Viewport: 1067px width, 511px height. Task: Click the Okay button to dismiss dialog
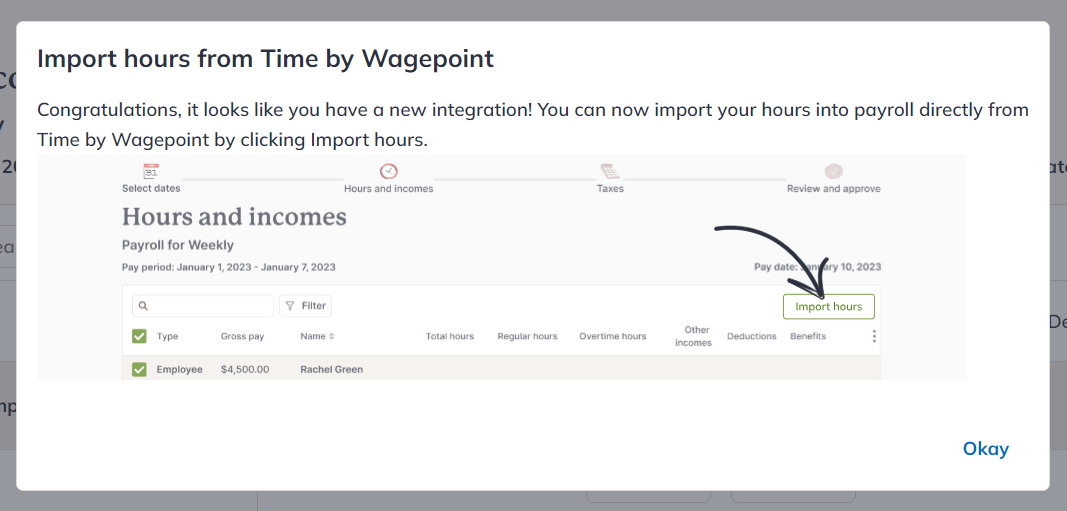[985, 449]
